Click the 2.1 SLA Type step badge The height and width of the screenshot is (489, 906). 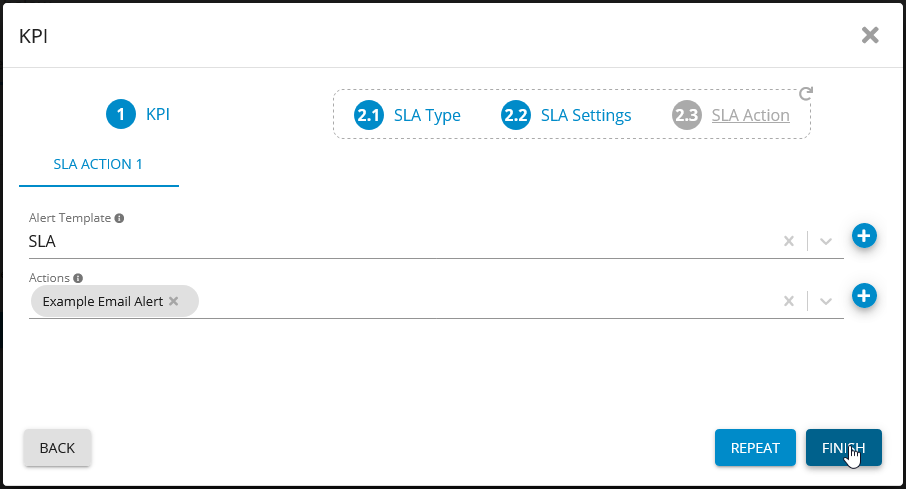tap(369, 115)
